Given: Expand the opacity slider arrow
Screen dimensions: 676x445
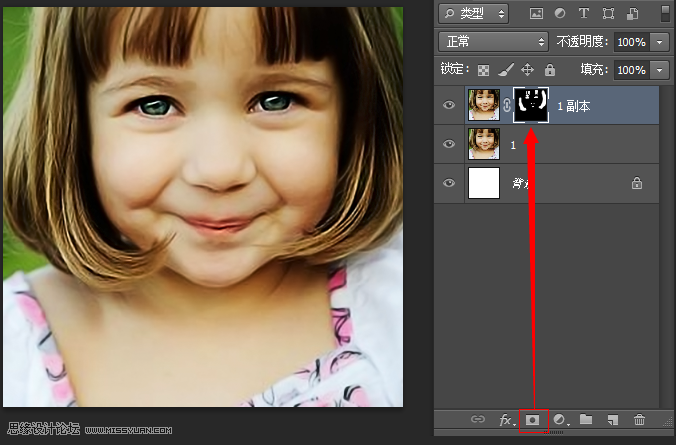Looking at the screenshot, I should pyautogui.click(x=659, y=42).
